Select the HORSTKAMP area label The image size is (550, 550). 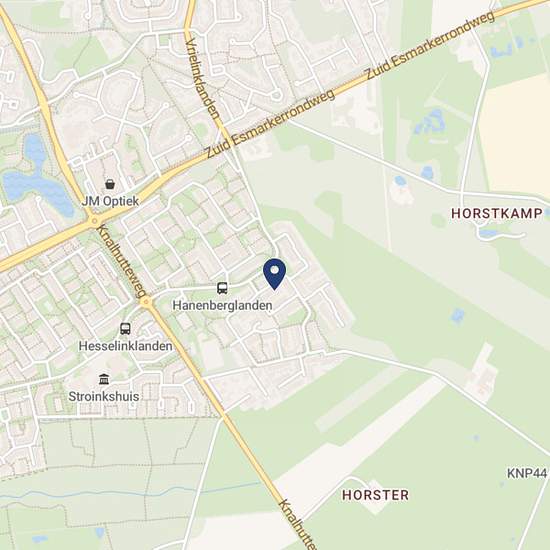(x=496, y=213)
